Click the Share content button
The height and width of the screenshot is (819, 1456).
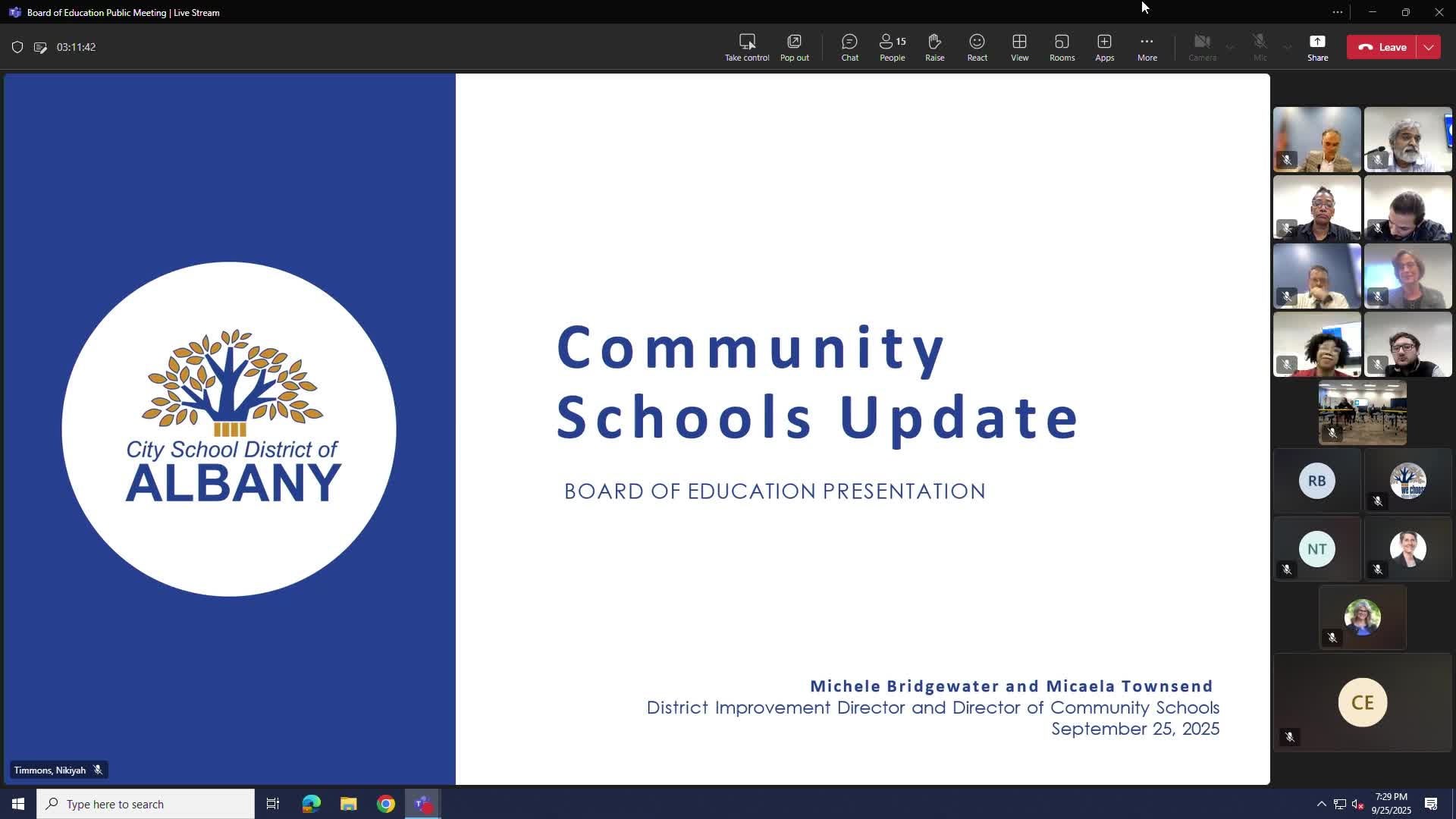1317,47
